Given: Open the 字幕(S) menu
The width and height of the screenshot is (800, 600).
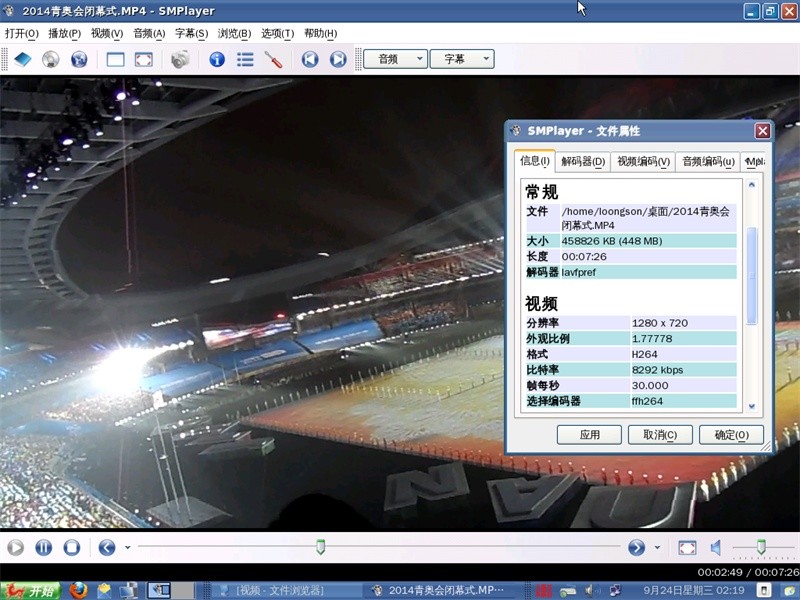Looking at the screenshot, I should [x=191, y=34].
